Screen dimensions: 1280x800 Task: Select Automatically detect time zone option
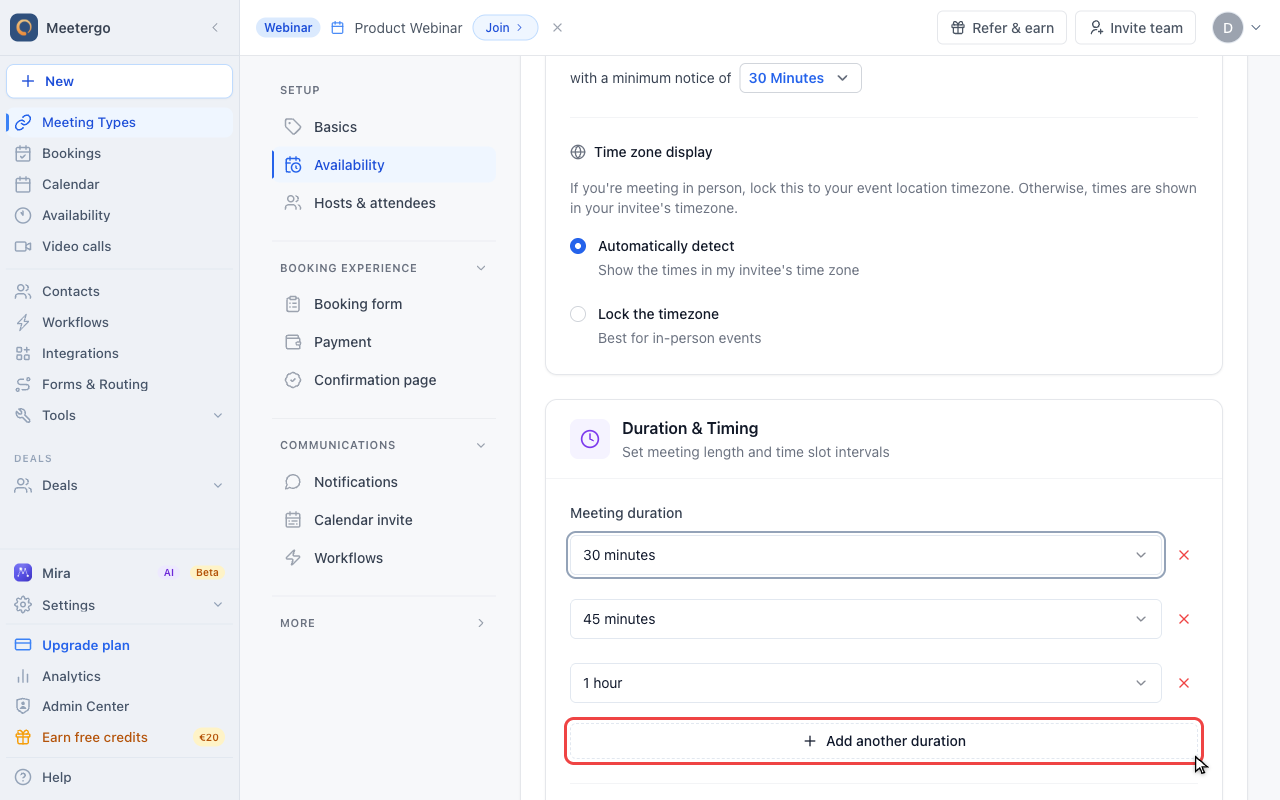(x=578, y=246)
